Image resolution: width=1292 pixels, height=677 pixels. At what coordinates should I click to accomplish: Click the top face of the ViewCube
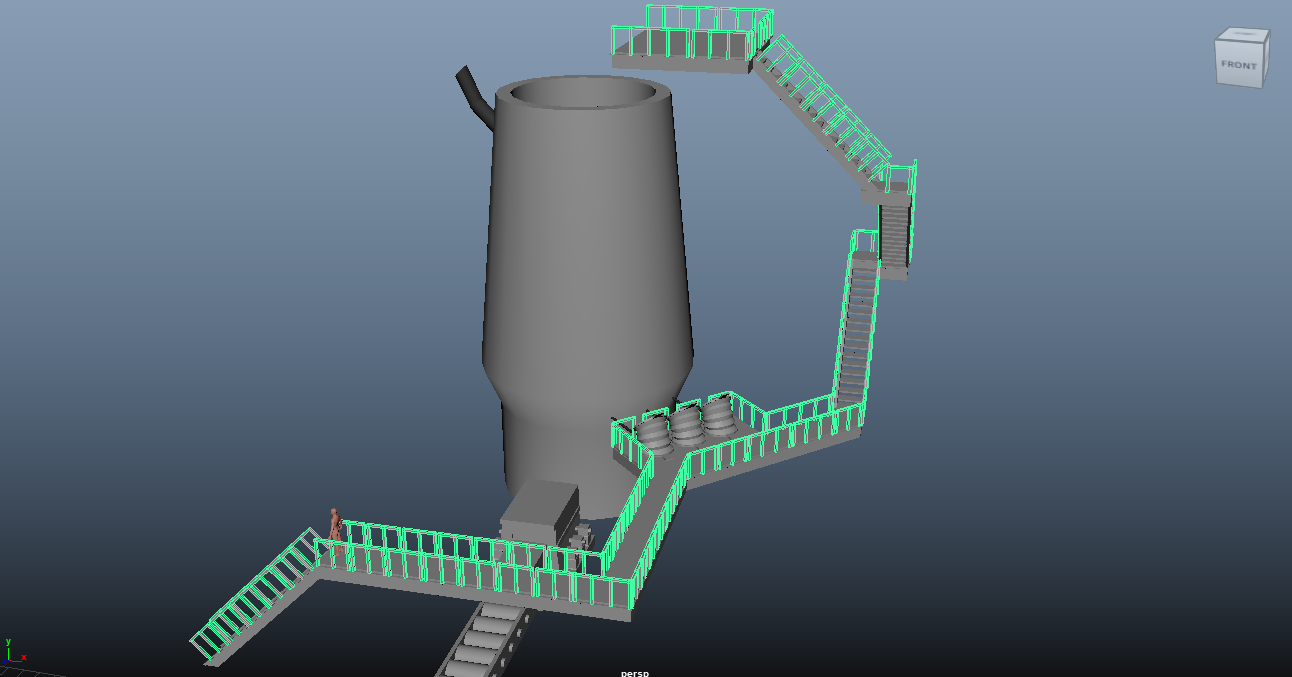pyautogui.click(x=1243, y=35)
